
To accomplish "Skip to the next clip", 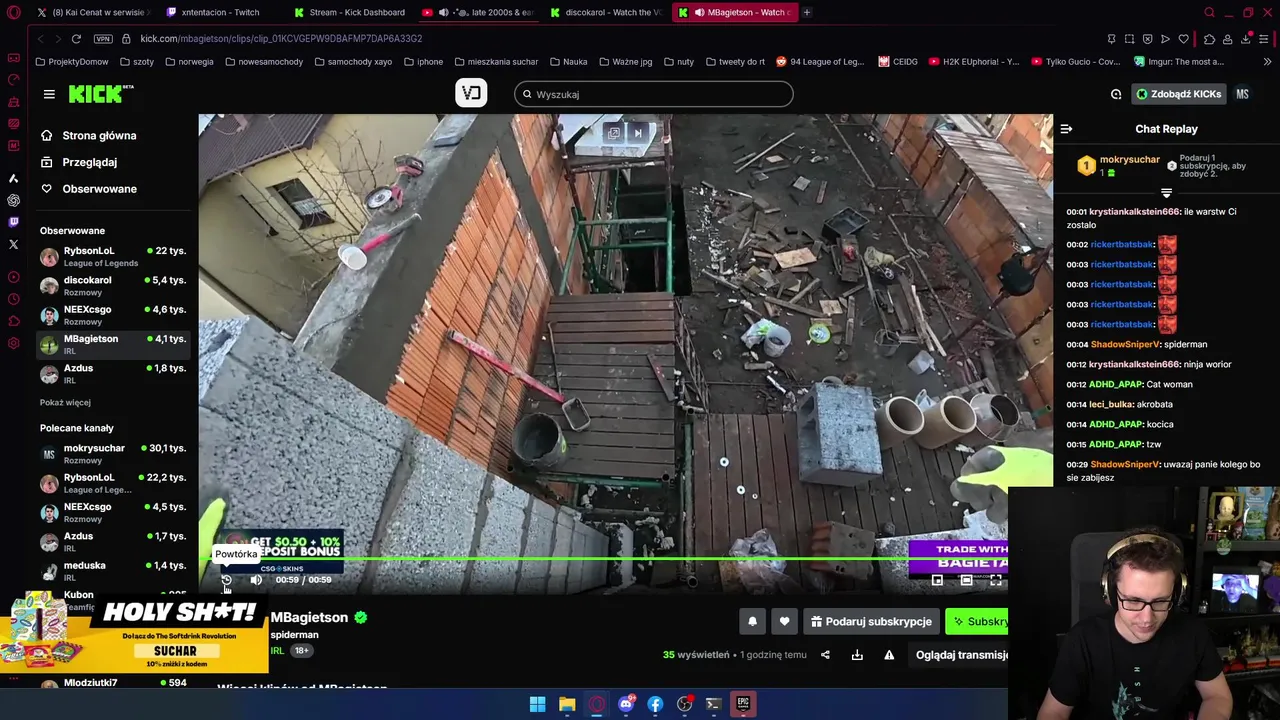I will click(x=638, y=132).
